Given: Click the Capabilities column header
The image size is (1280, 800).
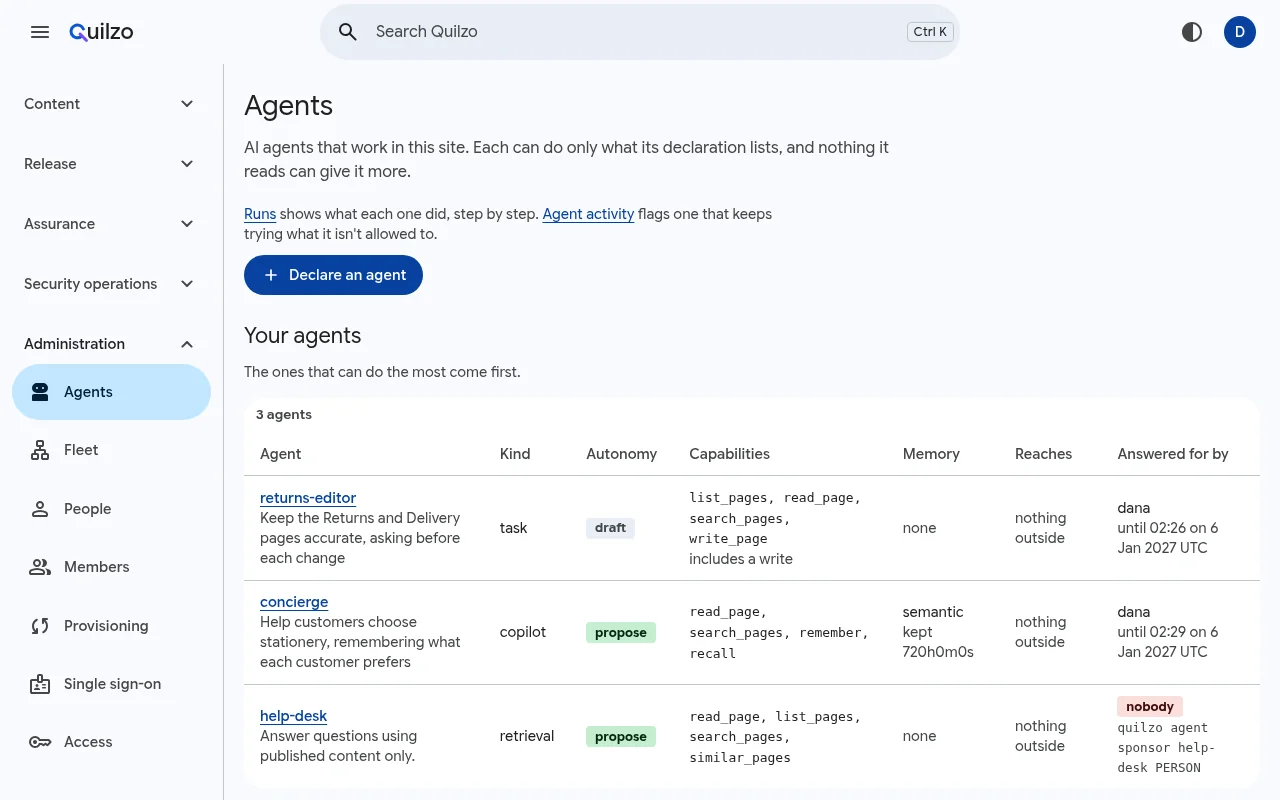Looking at the screenshot, I should pyautogui.click(x=729, y=454).
